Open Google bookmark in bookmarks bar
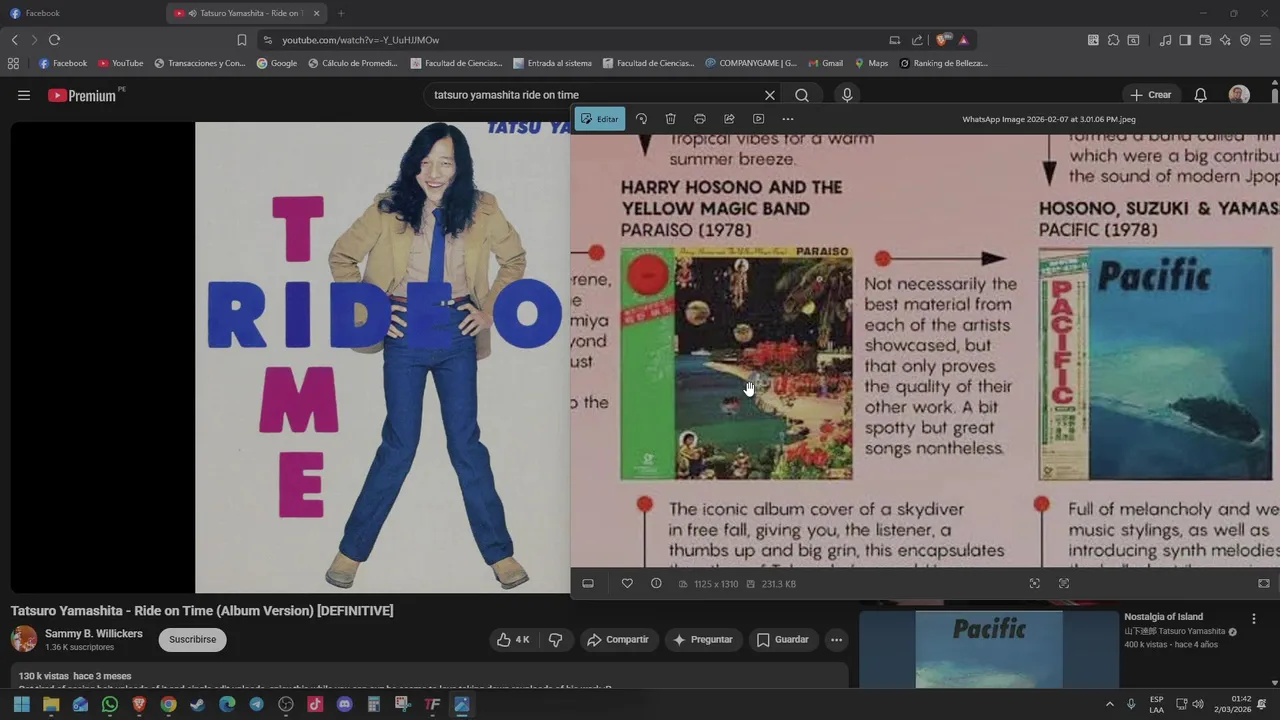The width and height of the screenshot is (1280, 720). click(x=277, y=63)
